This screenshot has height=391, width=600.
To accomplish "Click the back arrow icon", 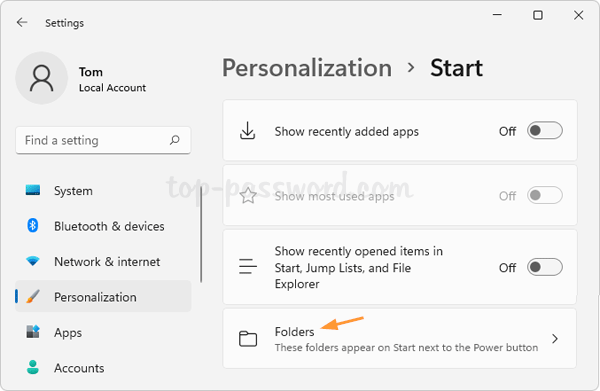I will point(22,23).
